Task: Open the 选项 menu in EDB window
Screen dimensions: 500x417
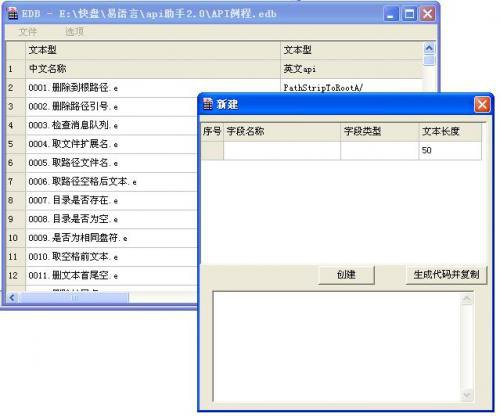Action: [74, 32]
